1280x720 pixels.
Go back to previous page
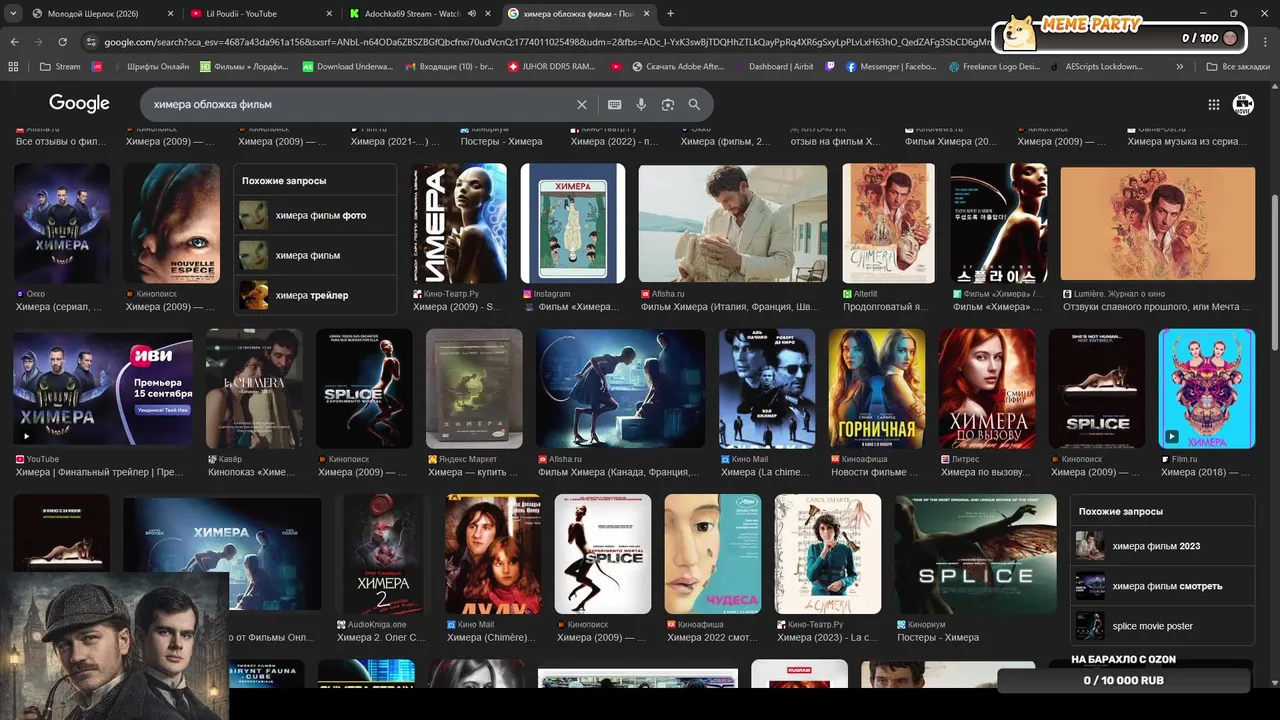[15, 42]
